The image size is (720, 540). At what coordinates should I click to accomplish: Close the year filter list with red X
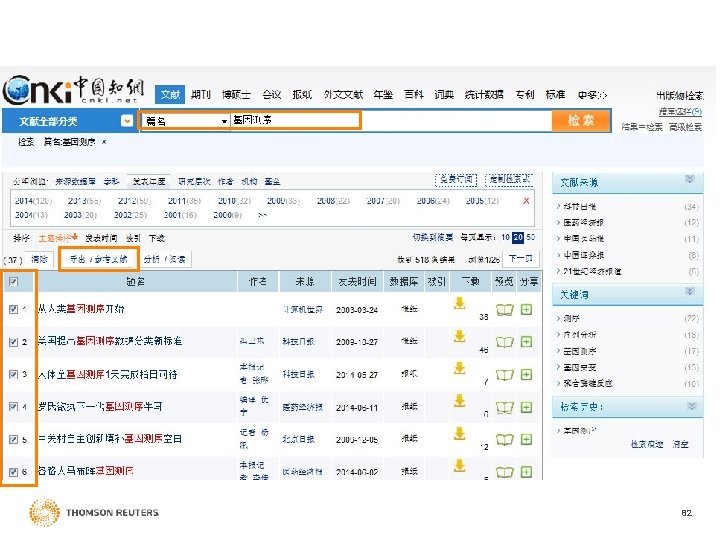[x=526, y=201]
